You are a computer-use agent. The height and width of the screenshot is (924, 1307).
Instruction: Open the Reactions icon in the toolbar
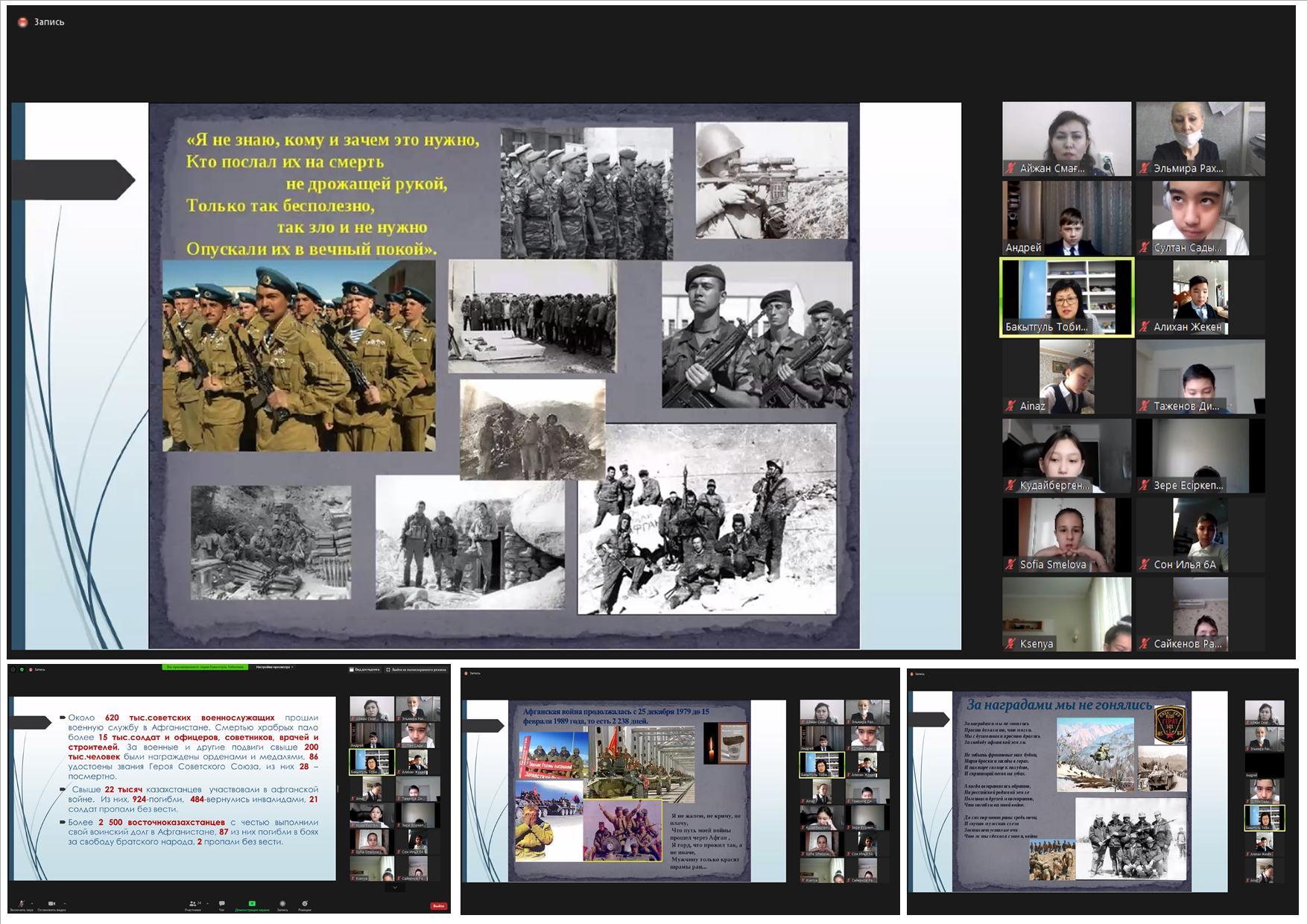click(x=305, y=904)
